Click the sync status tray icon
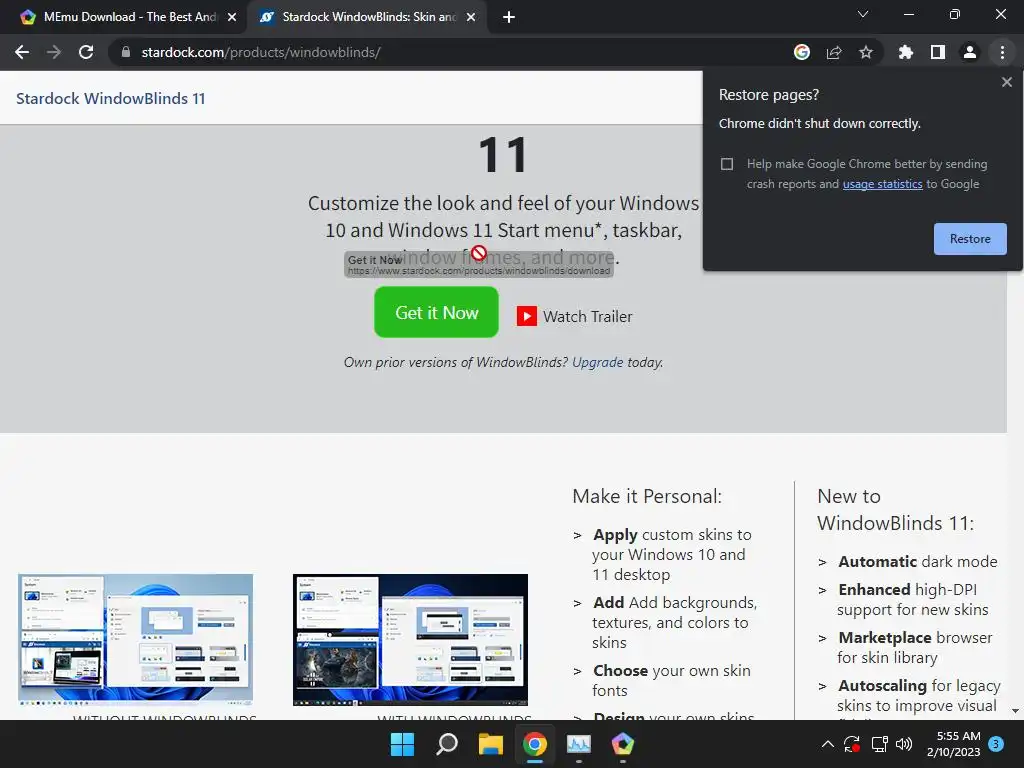This screenshot has width=1024, height=768. pyautogui.click(x=852, y=744)
